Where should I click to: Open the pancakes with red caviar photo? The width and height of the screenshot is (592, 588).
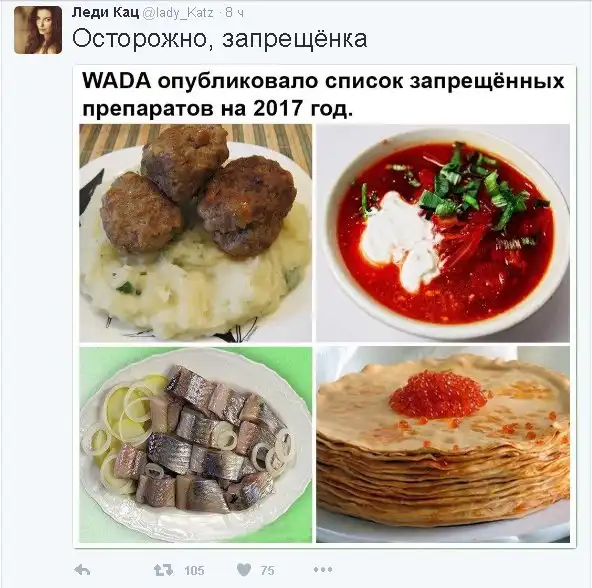tap(443, 444)
